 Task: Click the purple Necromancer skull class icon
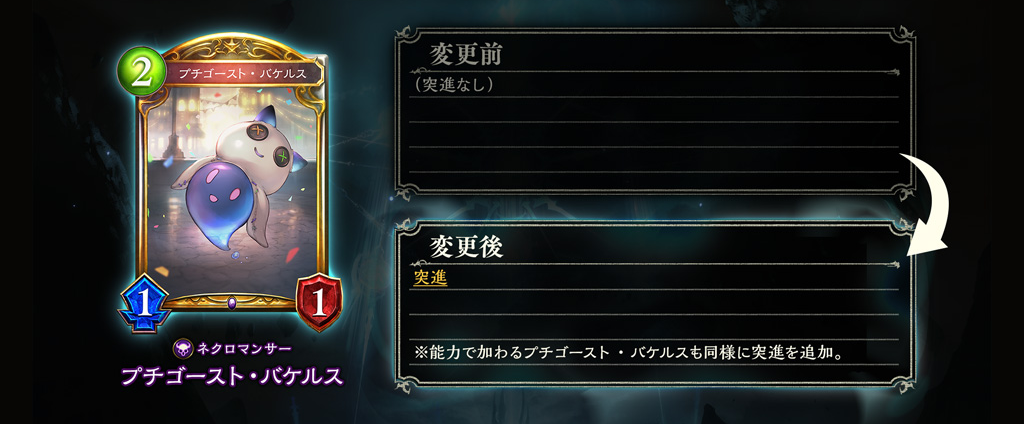[x=183, y=348]
